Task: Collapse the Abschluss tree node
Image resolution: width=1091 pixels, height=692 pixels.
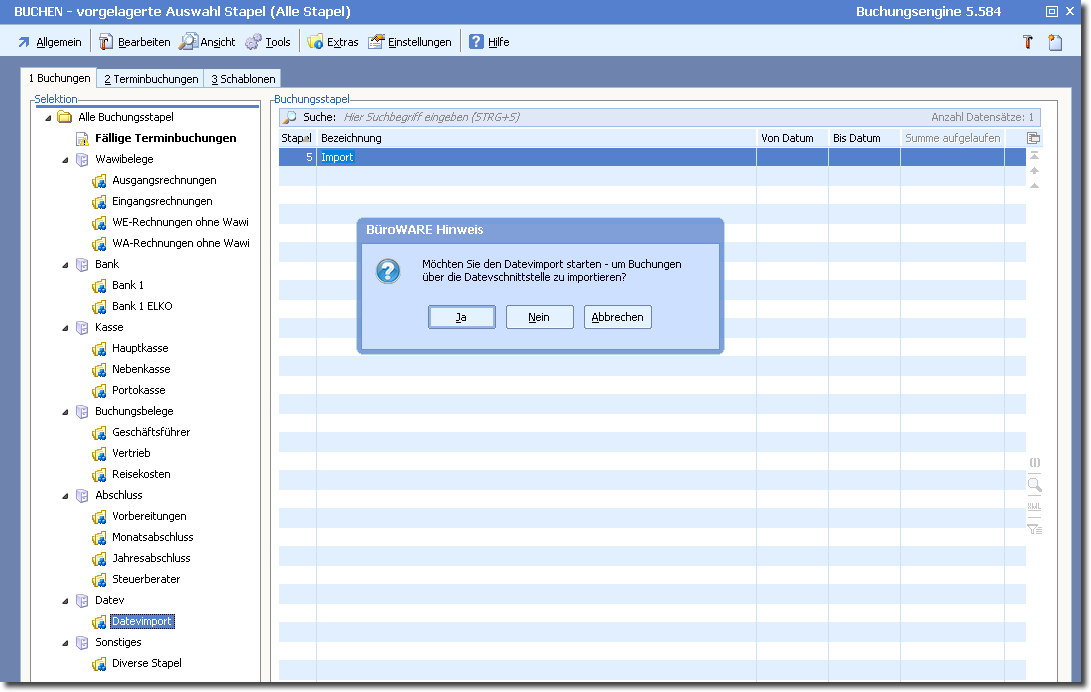Action: tap(65, 496)
